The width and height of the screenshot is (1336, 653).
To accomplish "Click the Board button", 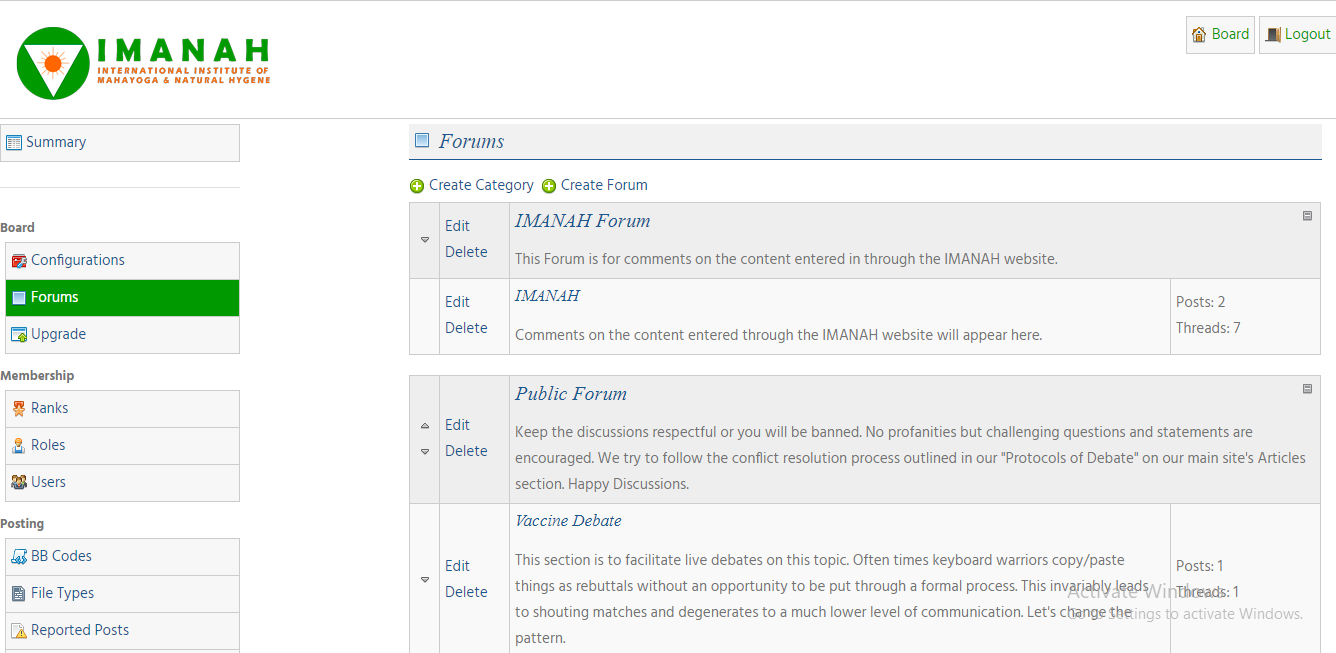I will point(1220,34).
